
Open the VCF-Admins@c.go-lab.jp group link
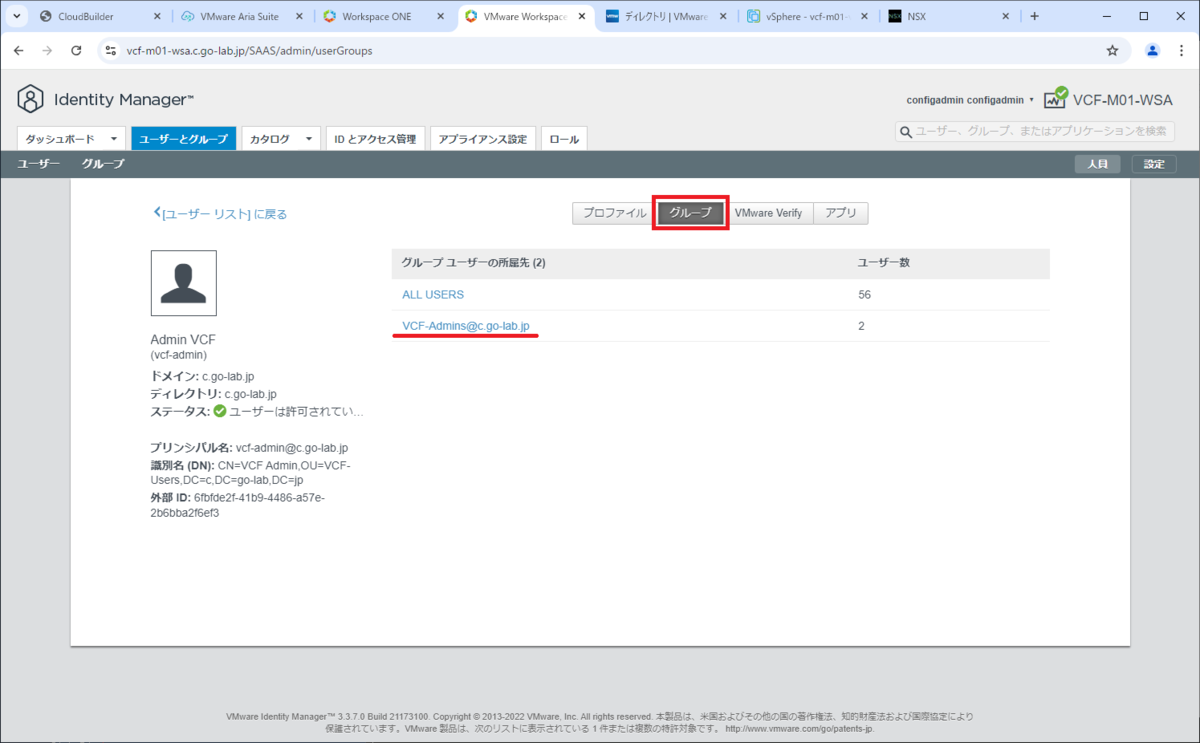pos(465,326)
